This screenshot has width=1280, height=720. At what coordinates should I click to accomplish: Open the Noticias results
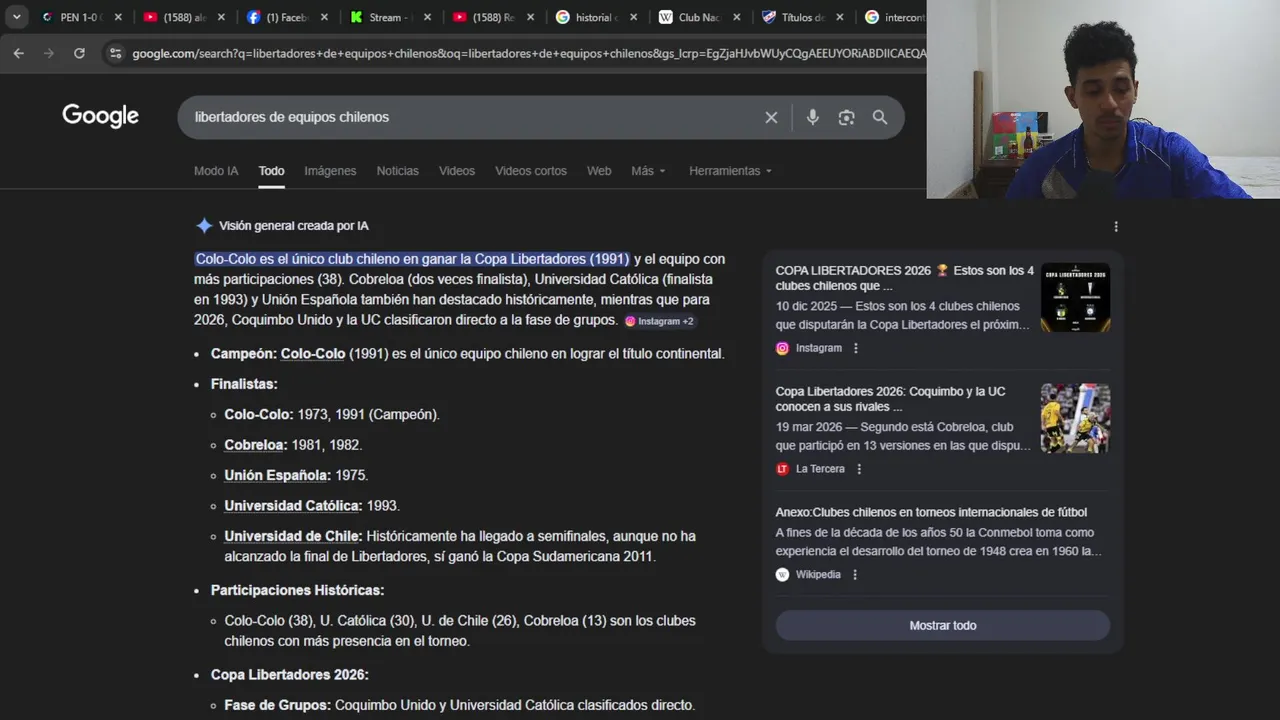[x=397, y=171]
